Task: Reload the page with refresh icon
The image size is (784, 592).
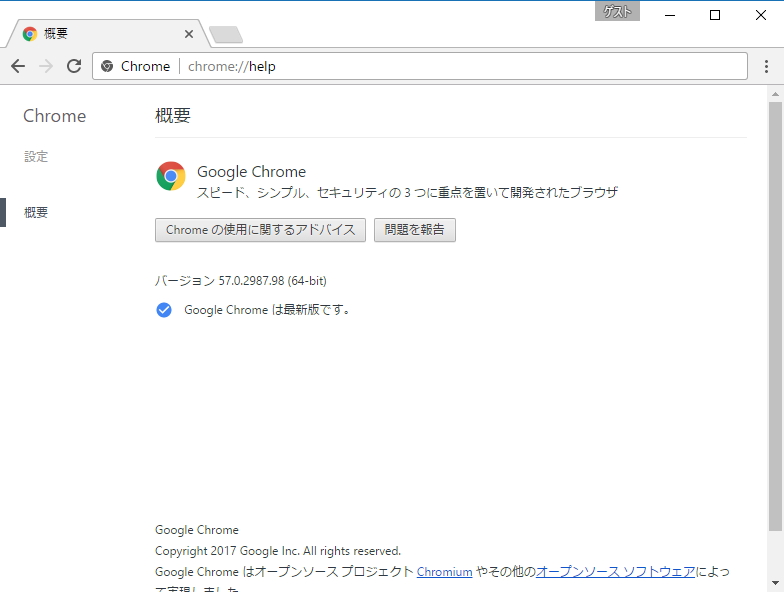Action: (x=74, y=66)
